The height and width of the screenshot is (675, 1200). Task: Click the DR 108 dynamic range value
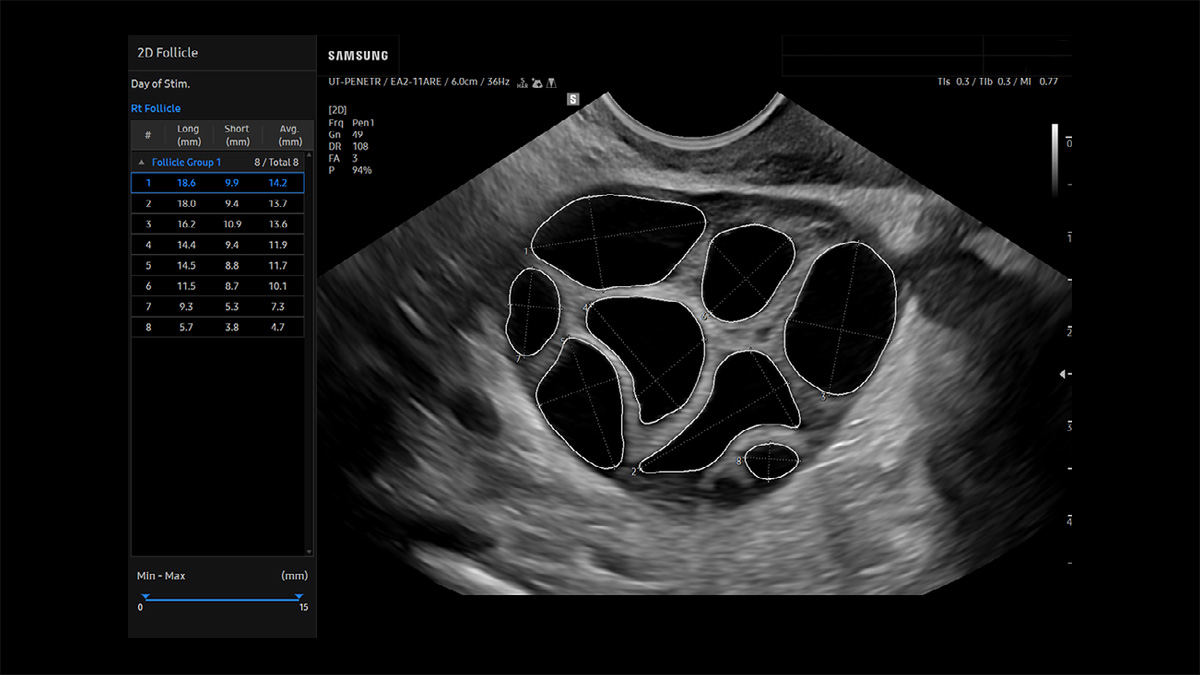click(349, 145)
